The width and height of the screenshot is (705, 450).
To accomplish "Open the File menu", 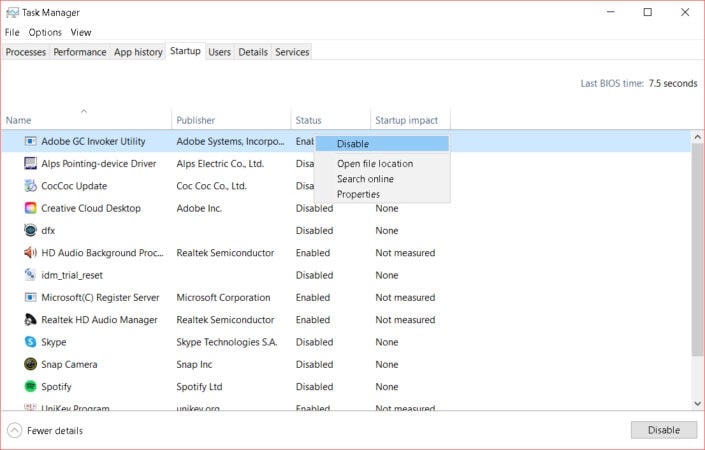I will [12, 32].
